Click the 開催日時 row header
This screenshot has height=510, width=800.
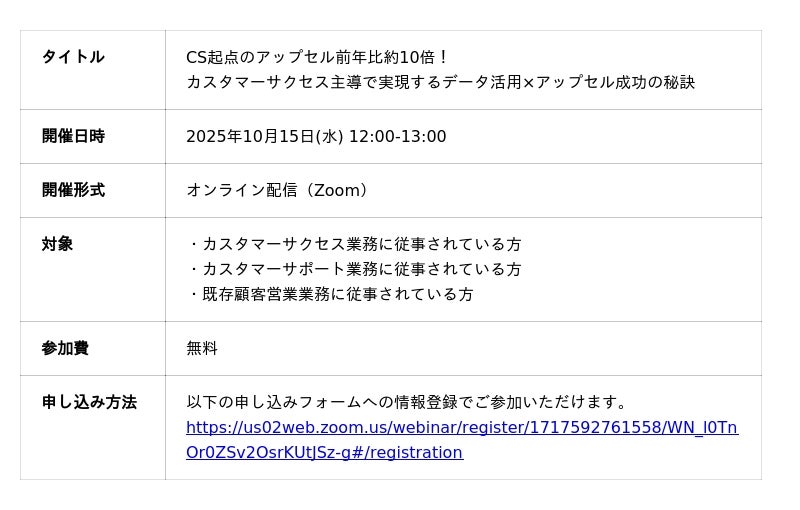coord(73,136)
